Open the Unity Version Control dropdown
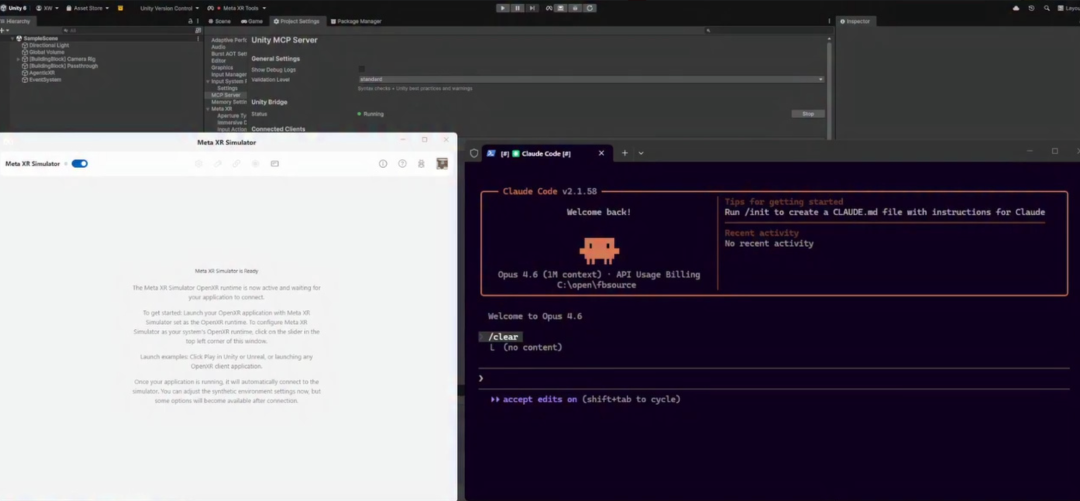Viewport: 1080px width, 501px height. click(169, 8)
